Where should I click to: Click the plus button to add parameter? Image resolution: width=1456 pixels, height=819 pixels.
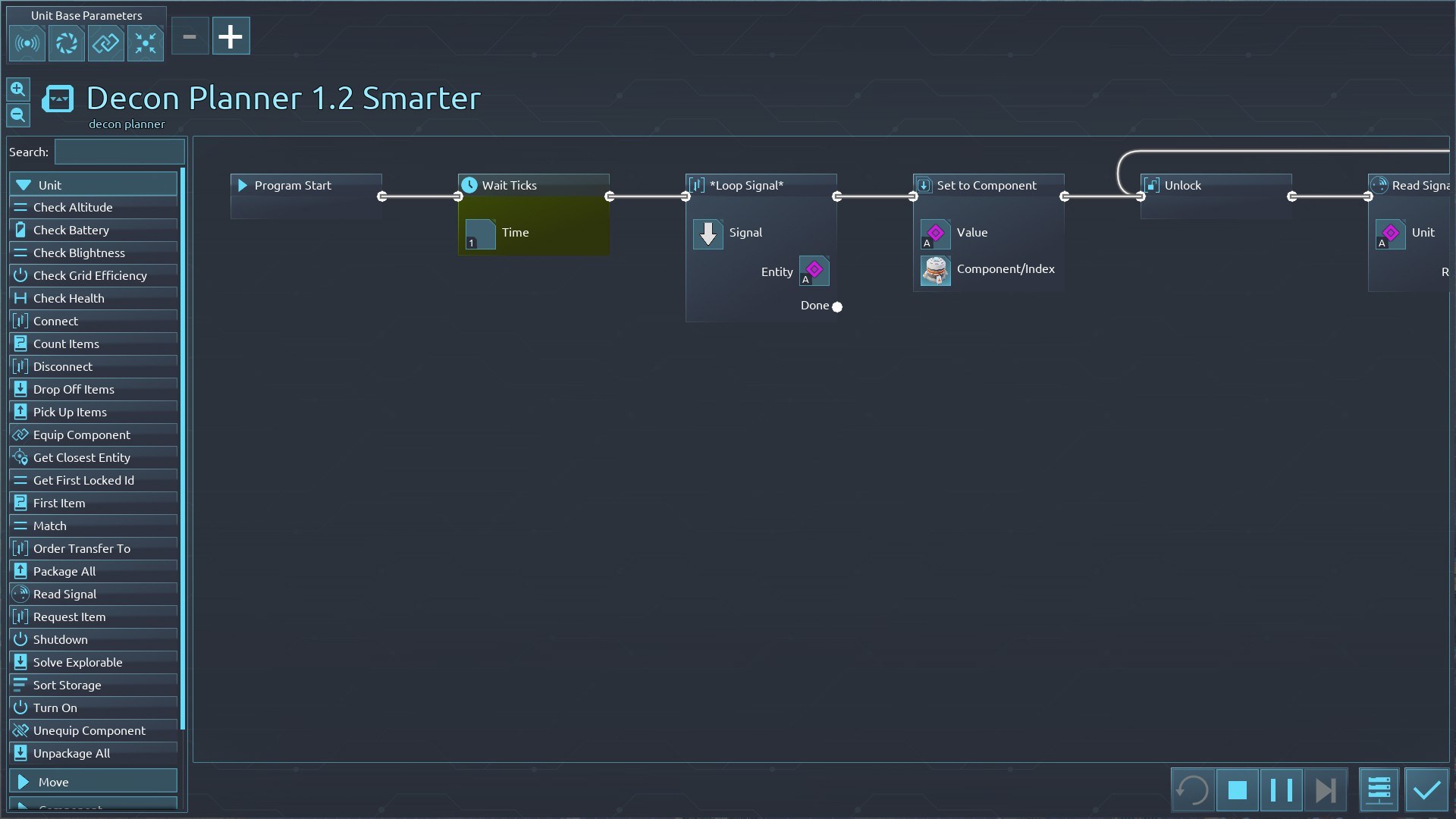pos(231,36)
